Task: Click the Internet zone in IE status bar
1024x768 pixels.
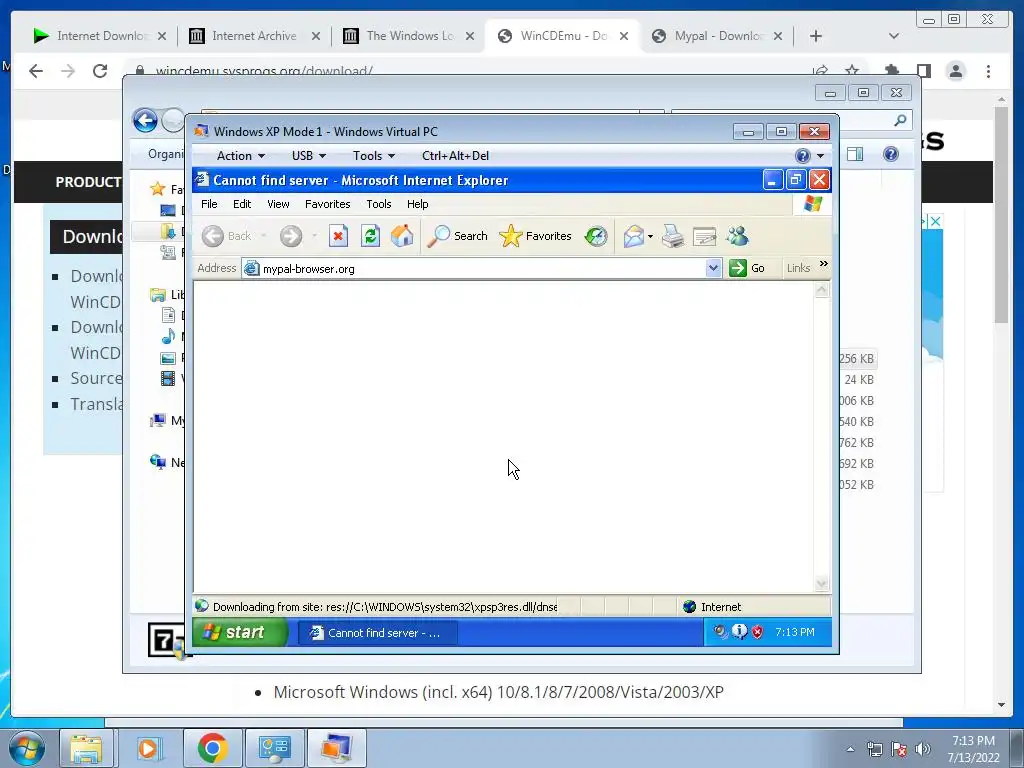Action: pyautogui.click(x=712, y=607)
